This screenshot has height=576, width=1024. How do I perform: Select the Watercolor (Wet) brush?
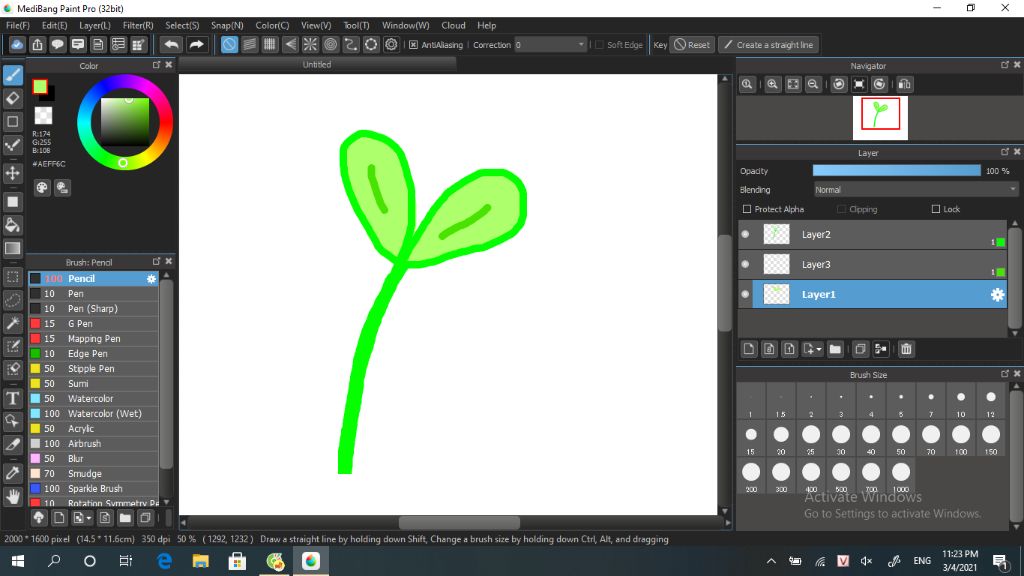coord(94,413)
